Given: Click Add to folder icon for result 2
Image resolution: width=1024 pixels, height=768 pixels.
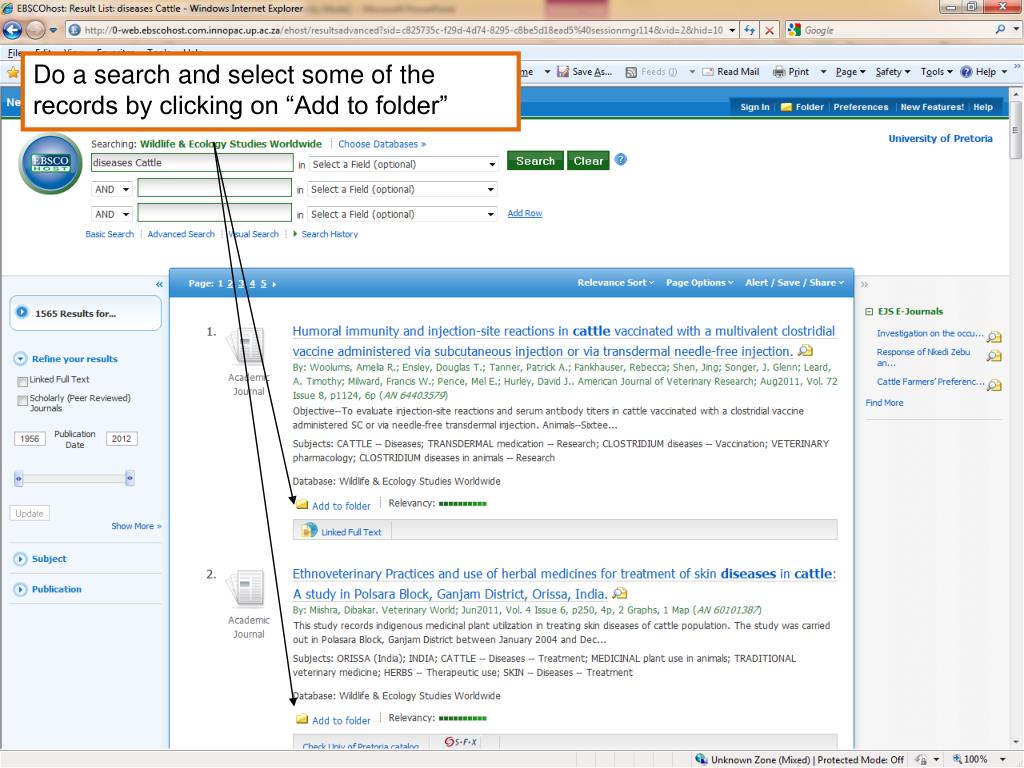Looking at the screenshot, I should click(x=302, y=719).
